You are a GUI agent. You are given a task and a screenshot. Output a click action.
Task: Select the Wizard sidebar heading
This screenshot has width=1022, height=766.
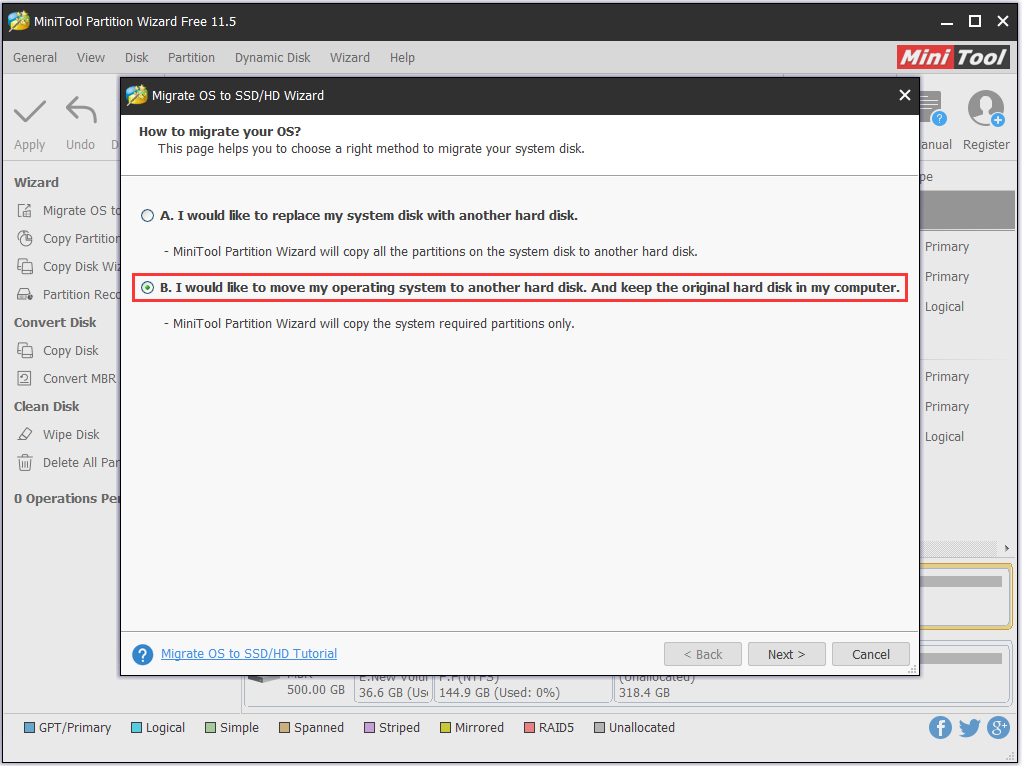point(36,183)
